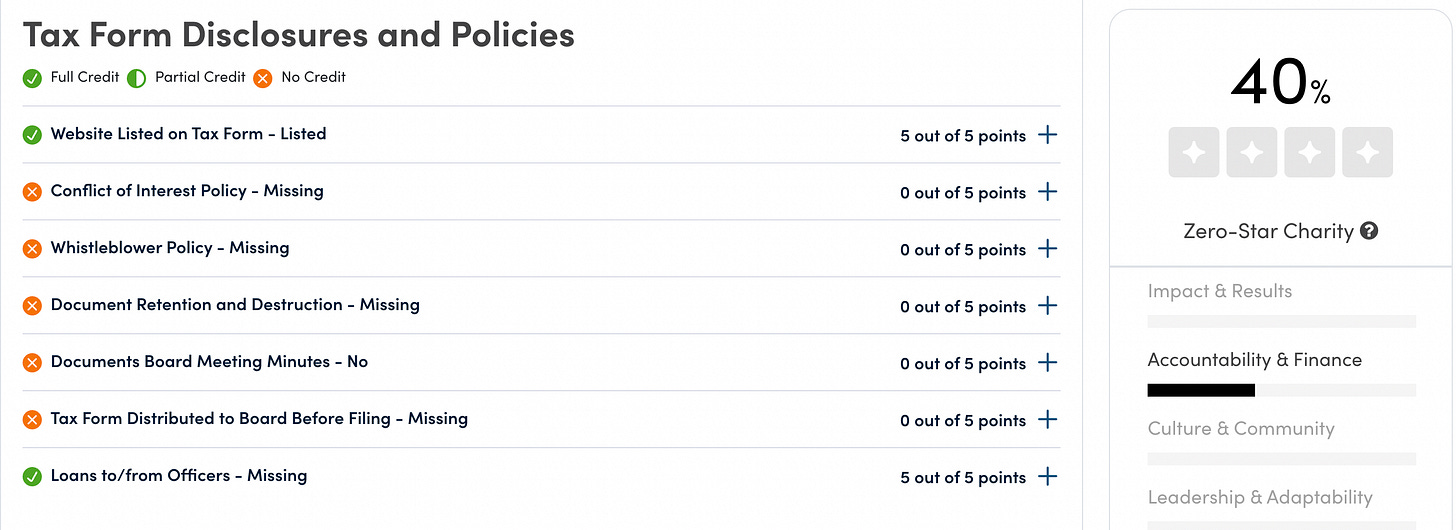Click the Partial Credit half-circle legend icon
1456x530 pixels.
pos(137,78)
